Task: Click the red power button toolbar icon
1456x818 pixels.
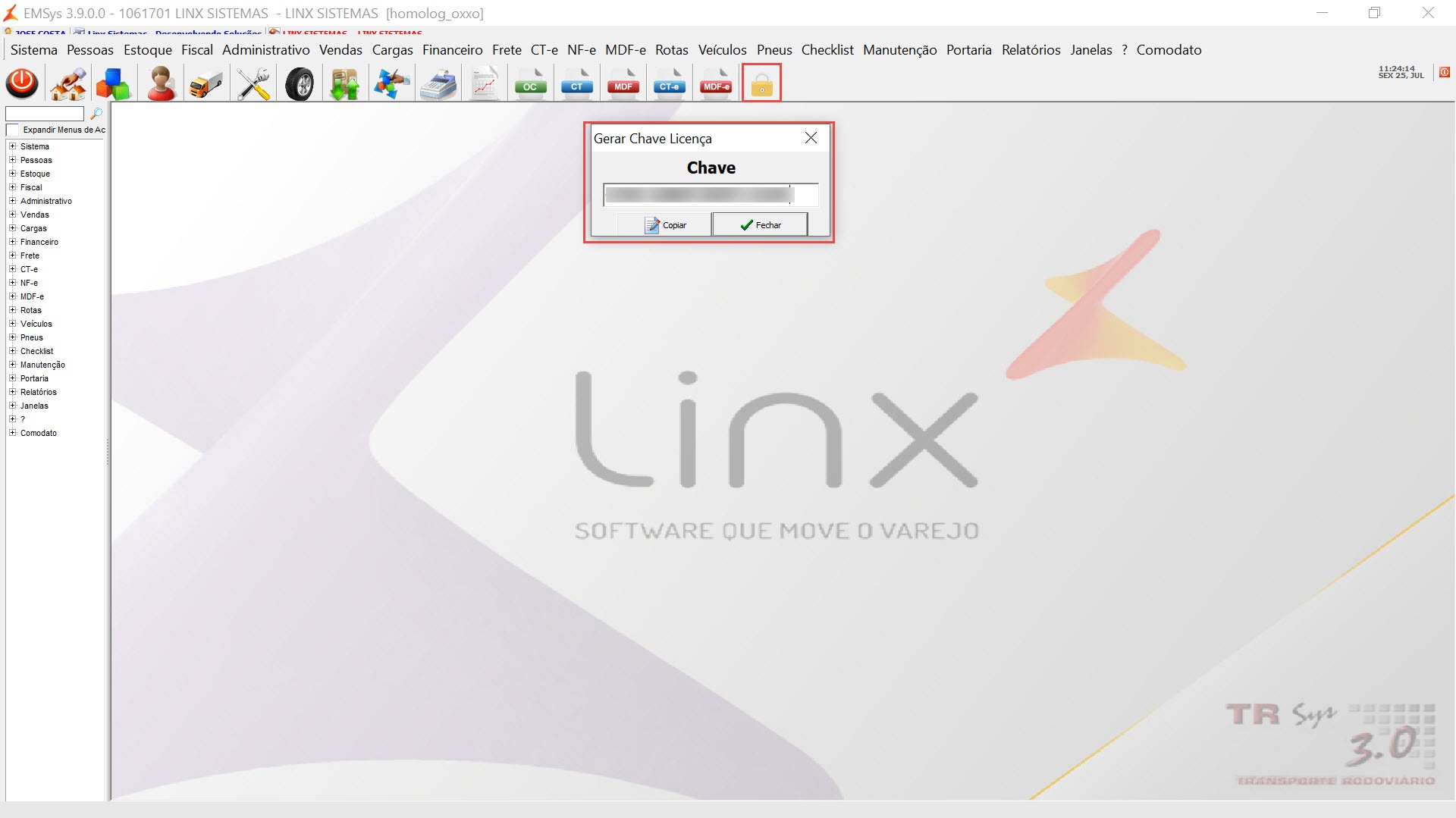Action: (x=22, y=83)
